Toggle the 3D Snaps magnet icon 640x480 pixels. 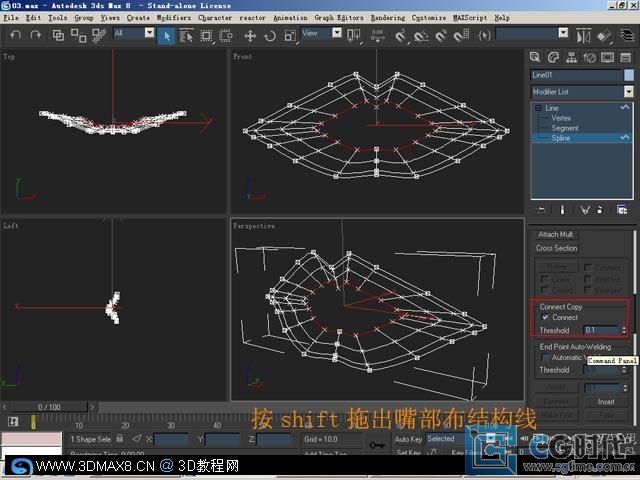(x=401, y=36)
